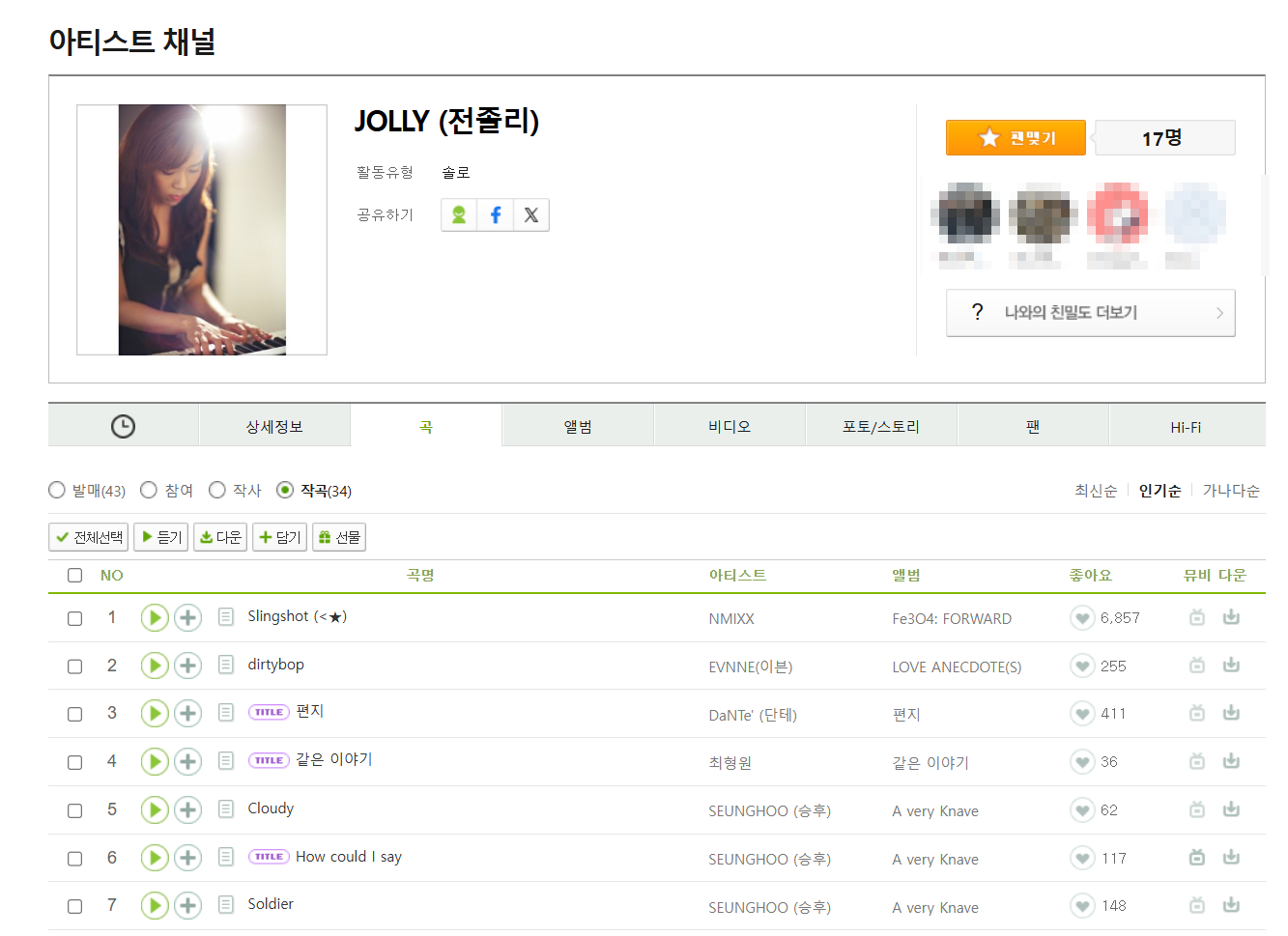Download How could I say track
Viewport: 1288px width, 936px height.
pos(1231,858)
